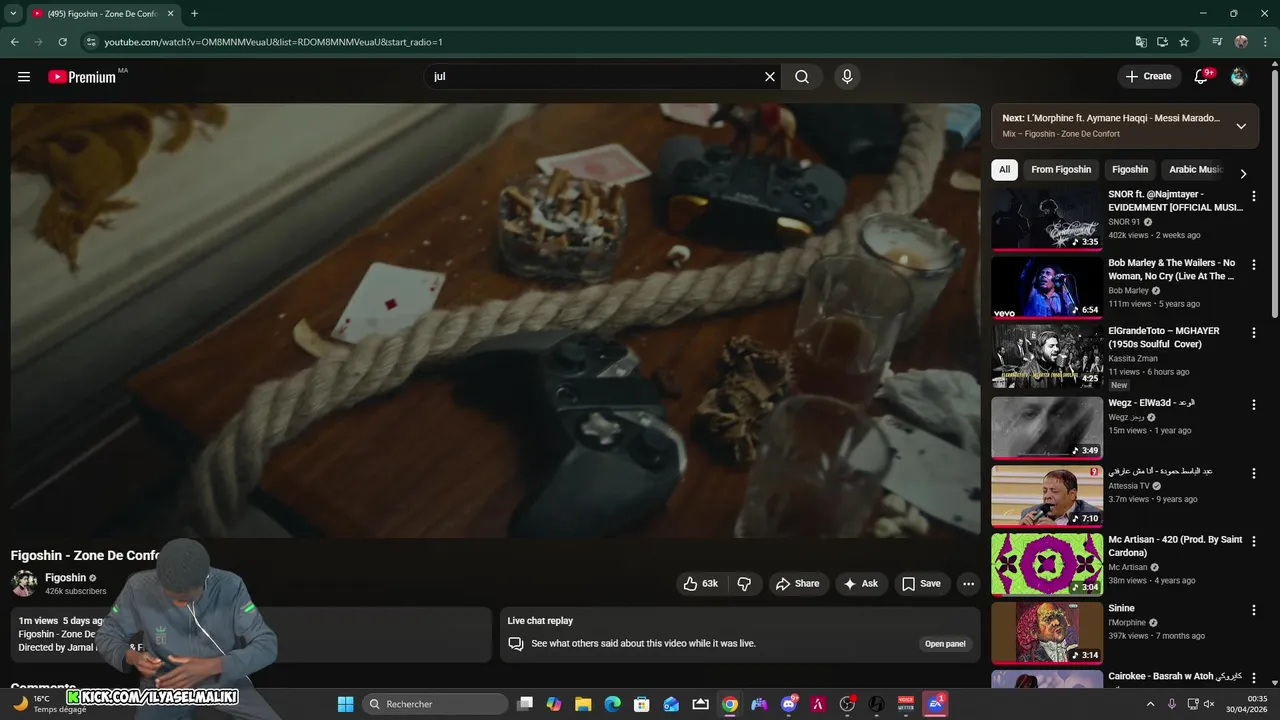Reload the YouTube page
Image resolution: width=1280 pixels, height=720 pixels.
(62, 42)
